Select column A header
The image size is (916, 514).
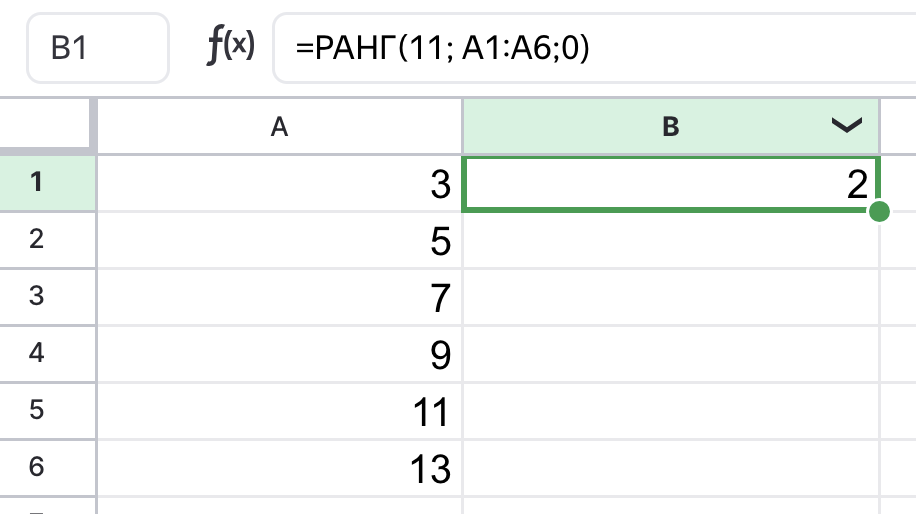click(x=280, y=126)
